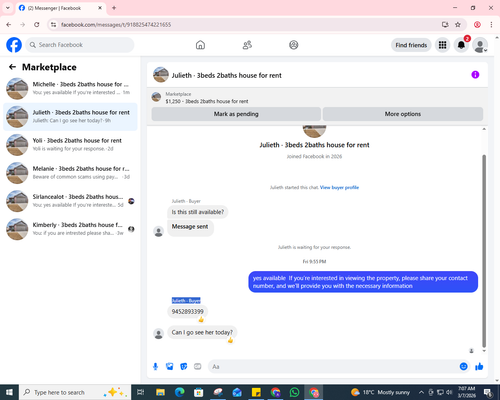Go back in browser history
500x400 pixels.
(9, 25)
